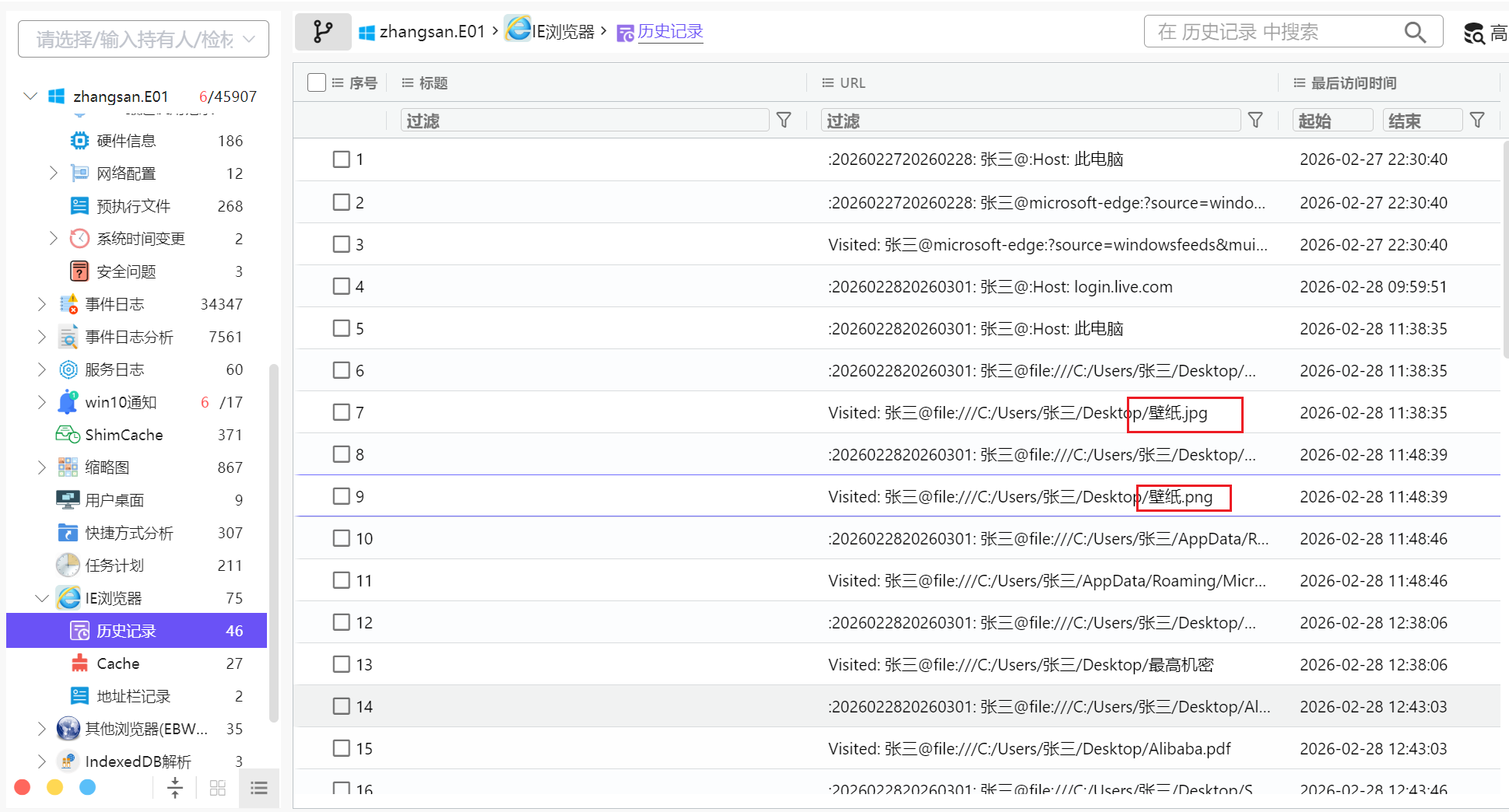Click the time column filter funnel icon
Screen dimensions: 1509x812
coord(1476,121)
